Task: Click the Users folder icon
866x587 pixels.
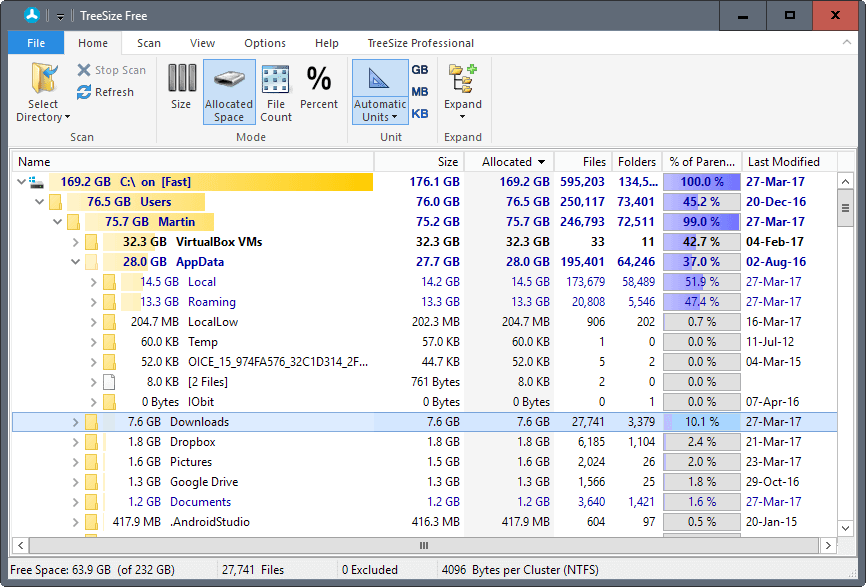Action: point(55,202)
